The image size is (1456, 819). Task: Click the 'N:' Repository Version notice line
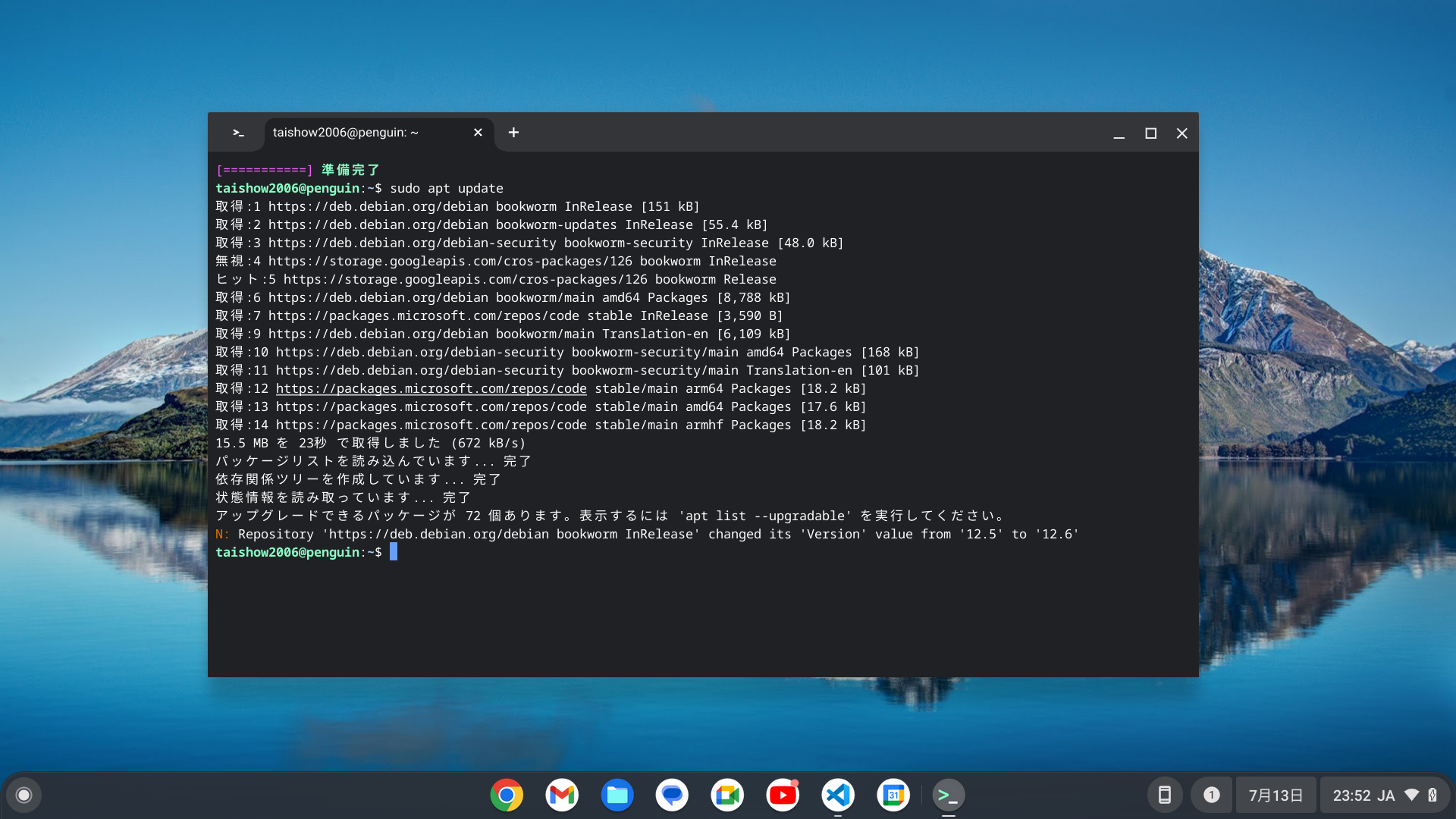click(647, 534)
